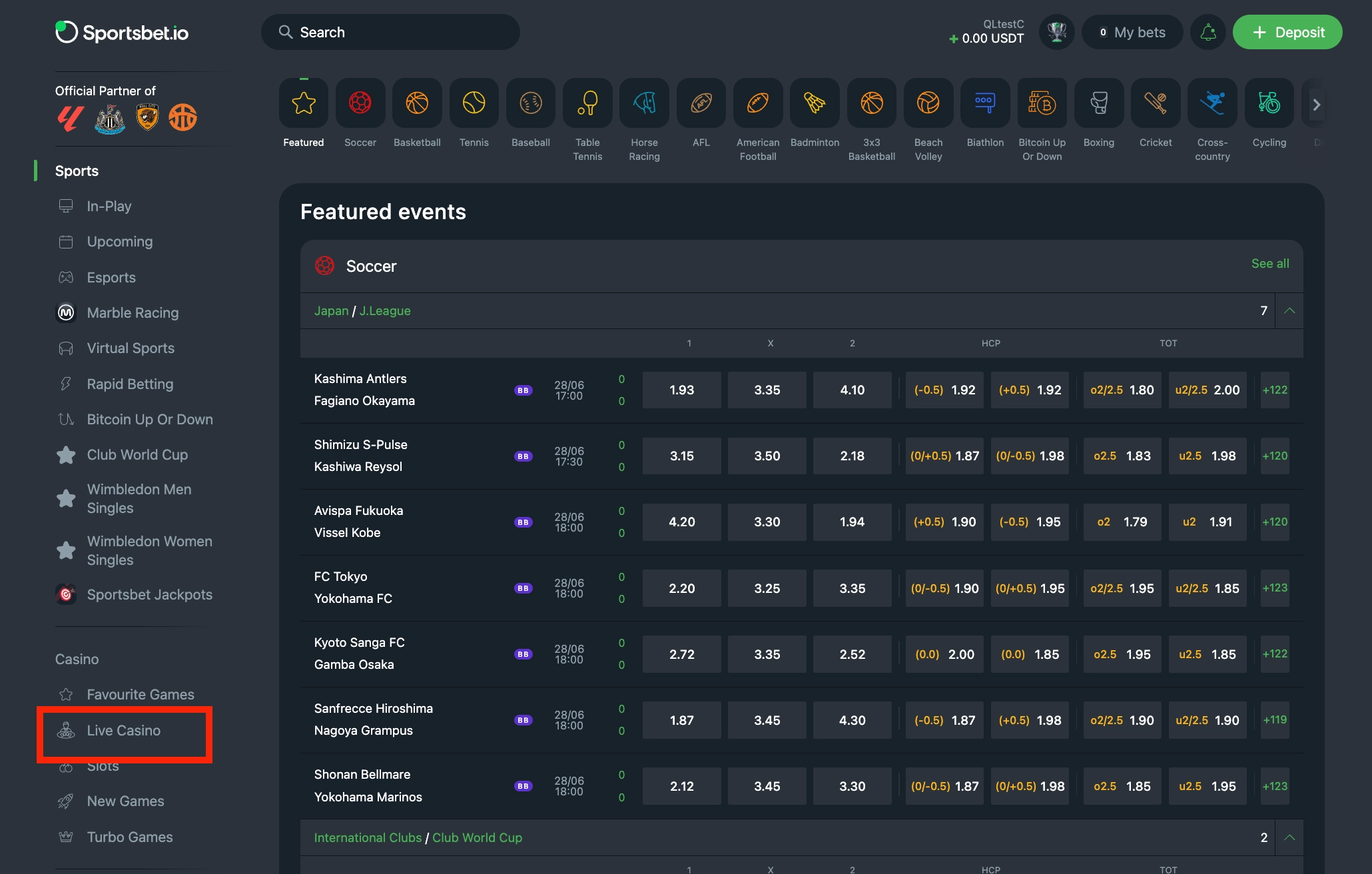This screenshot has width=1372, height=874.
Task: Open the Cross-country skiing icon
Action: point(1212,103)
